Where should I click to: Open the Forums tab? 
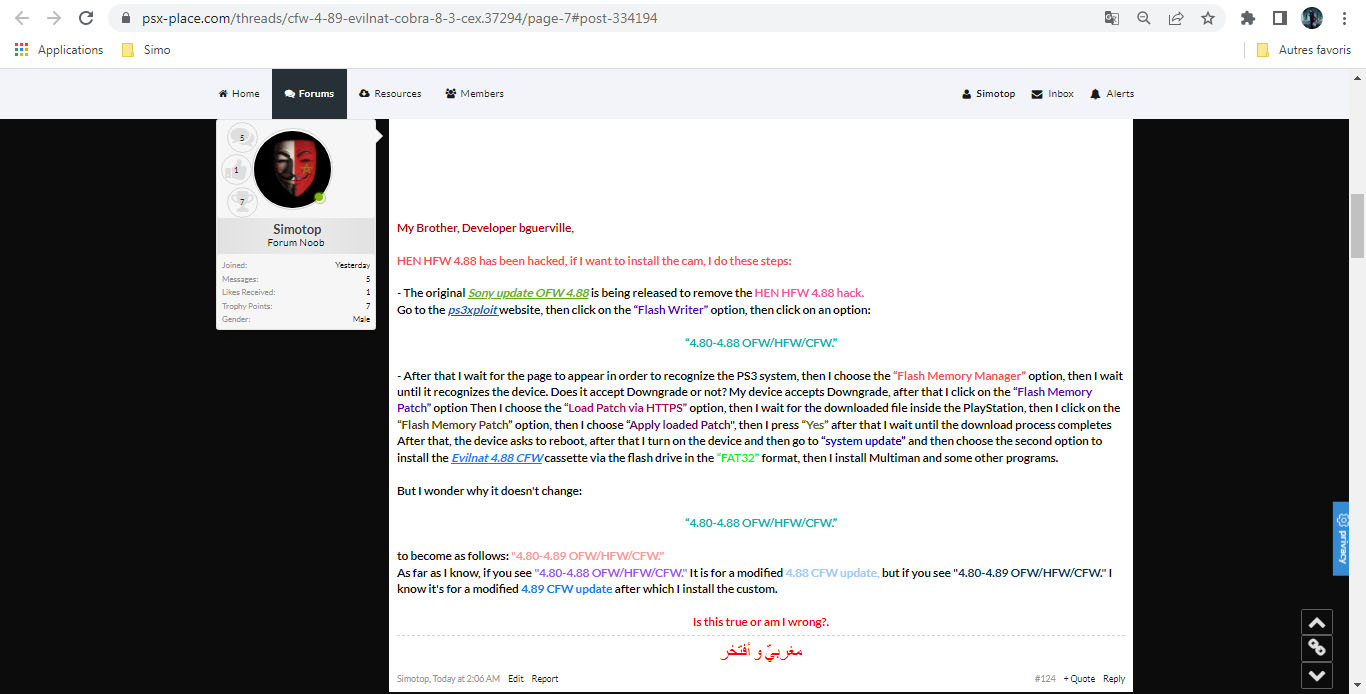click(x=309, y=94)
